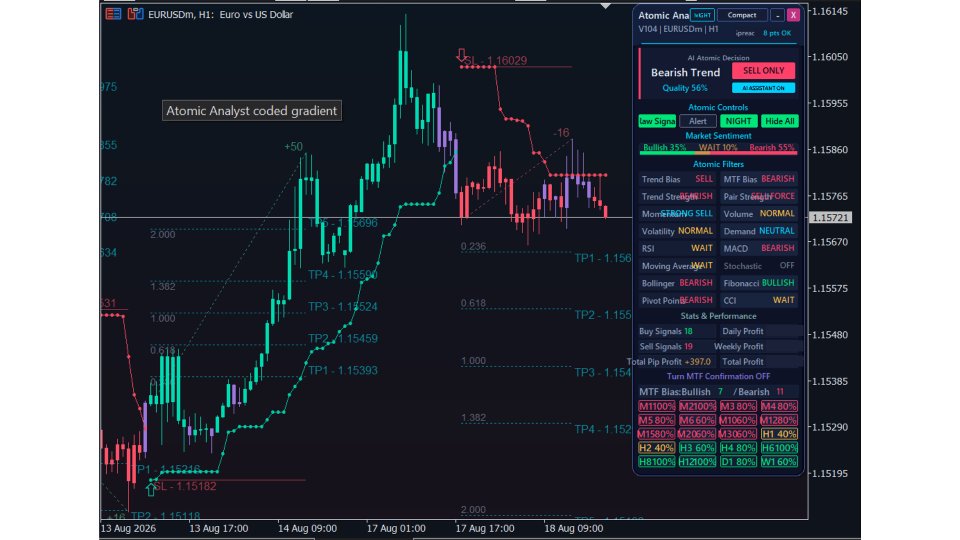Click the Atomic Analyst coded gradient label
This screenshot has height=540, width=960.
click(x=252, y=111)
